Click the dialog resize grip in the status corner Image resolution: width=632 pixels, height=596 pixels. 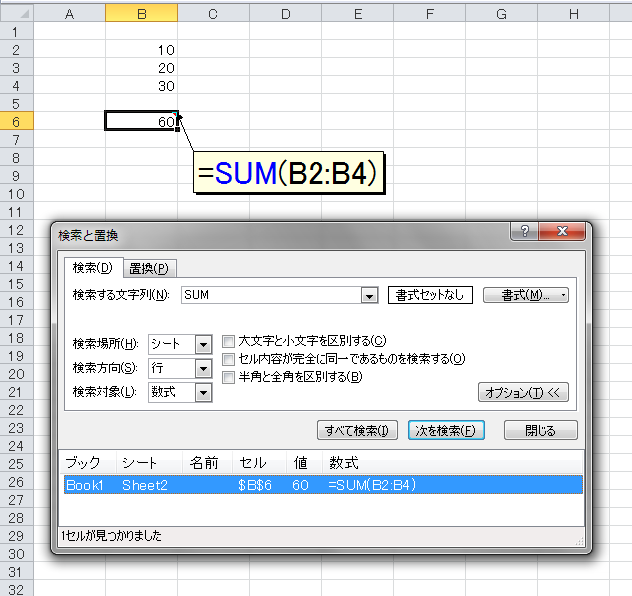tap(579, 541)
